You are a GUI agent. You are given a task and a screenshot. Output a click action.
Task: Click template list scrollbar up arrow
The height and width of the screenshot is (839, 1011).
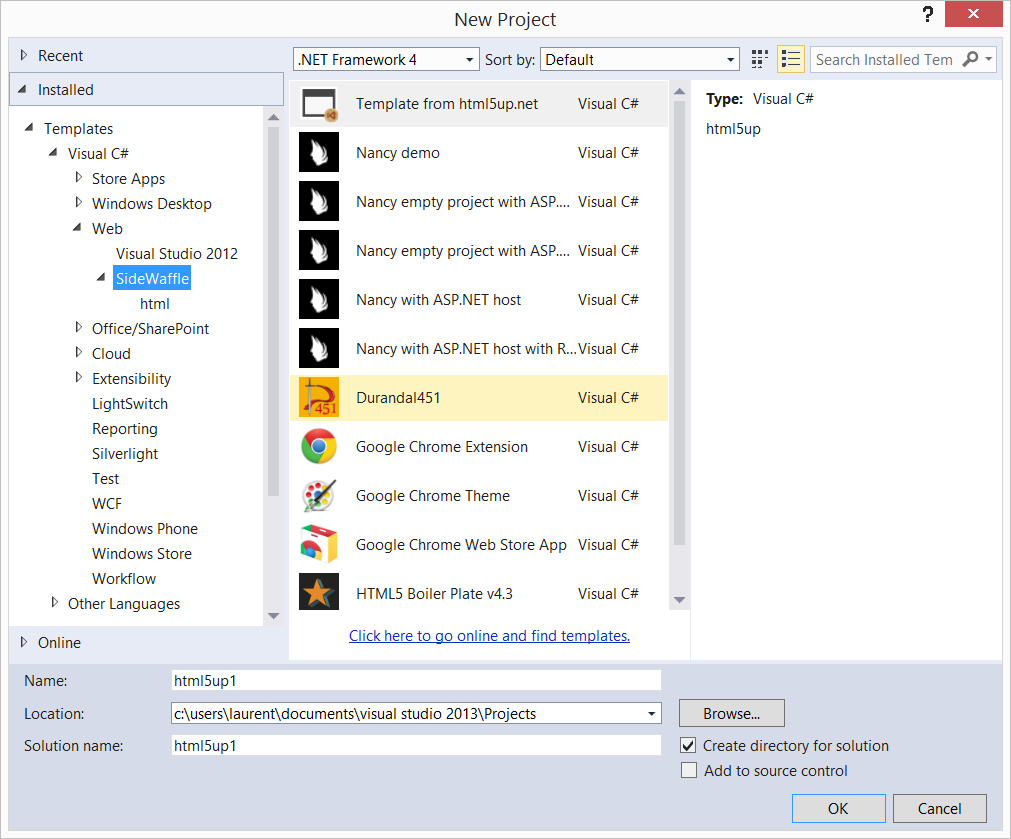[680, 92]
